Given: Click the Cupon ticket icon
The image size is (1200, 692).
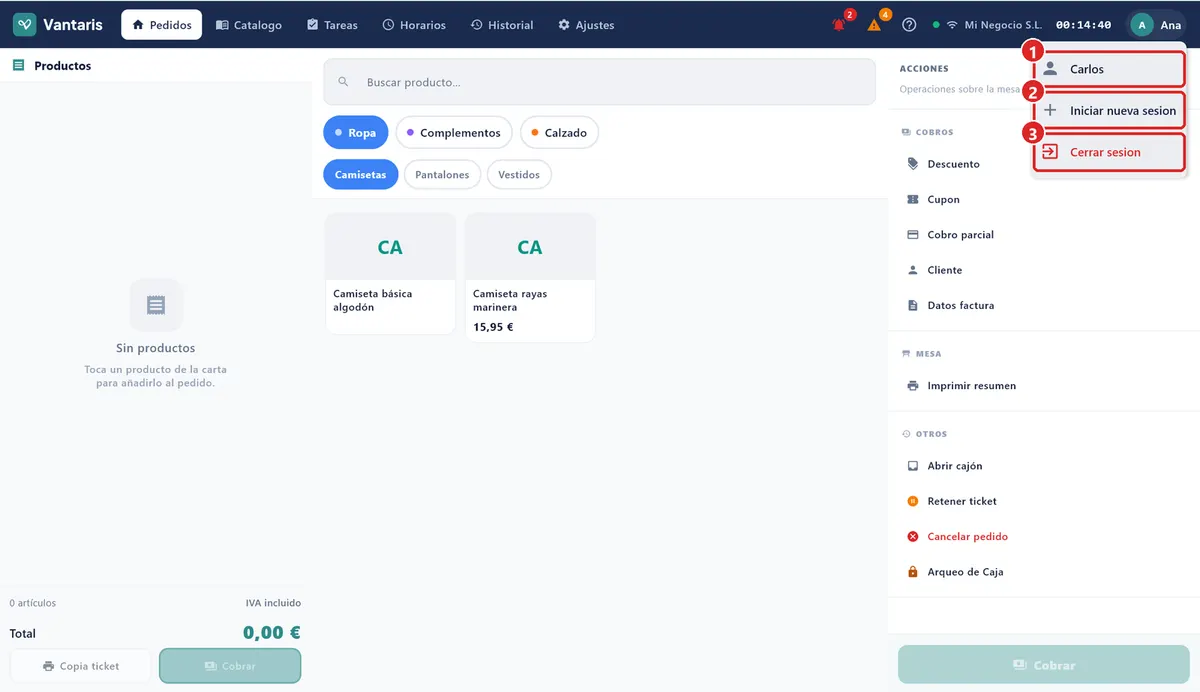Looking at the screenshot, I should [x=912, y=199].
